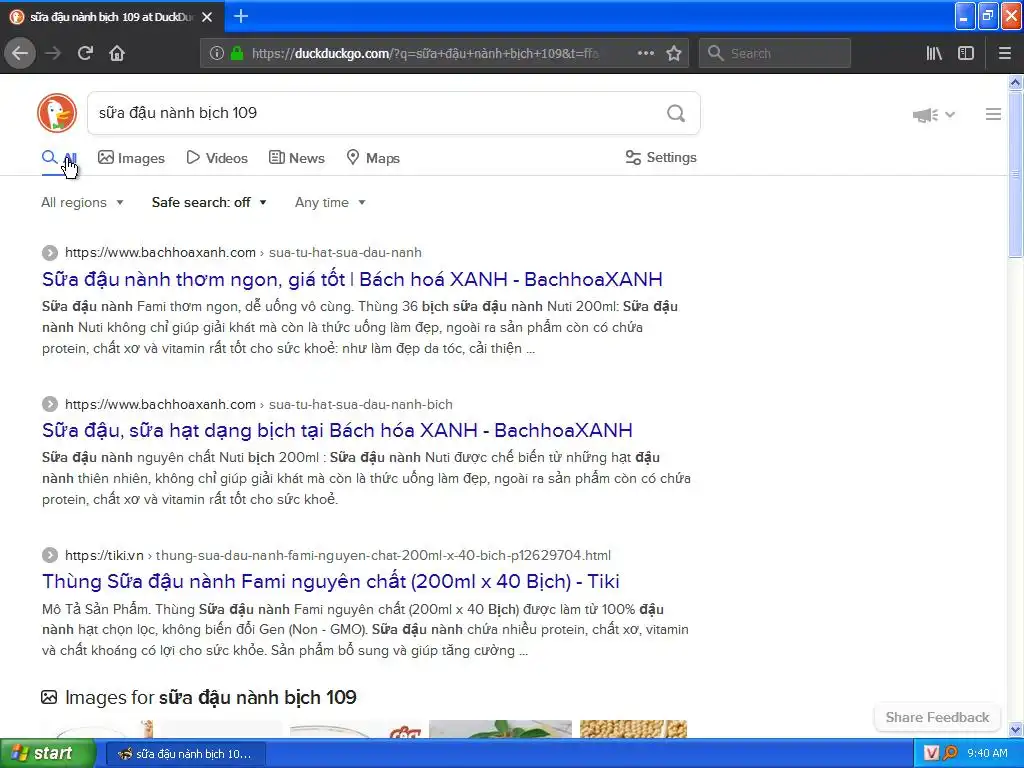This screenshot has height=768, width=1024.
Task: Open search Settings
Action: [661, 157]
